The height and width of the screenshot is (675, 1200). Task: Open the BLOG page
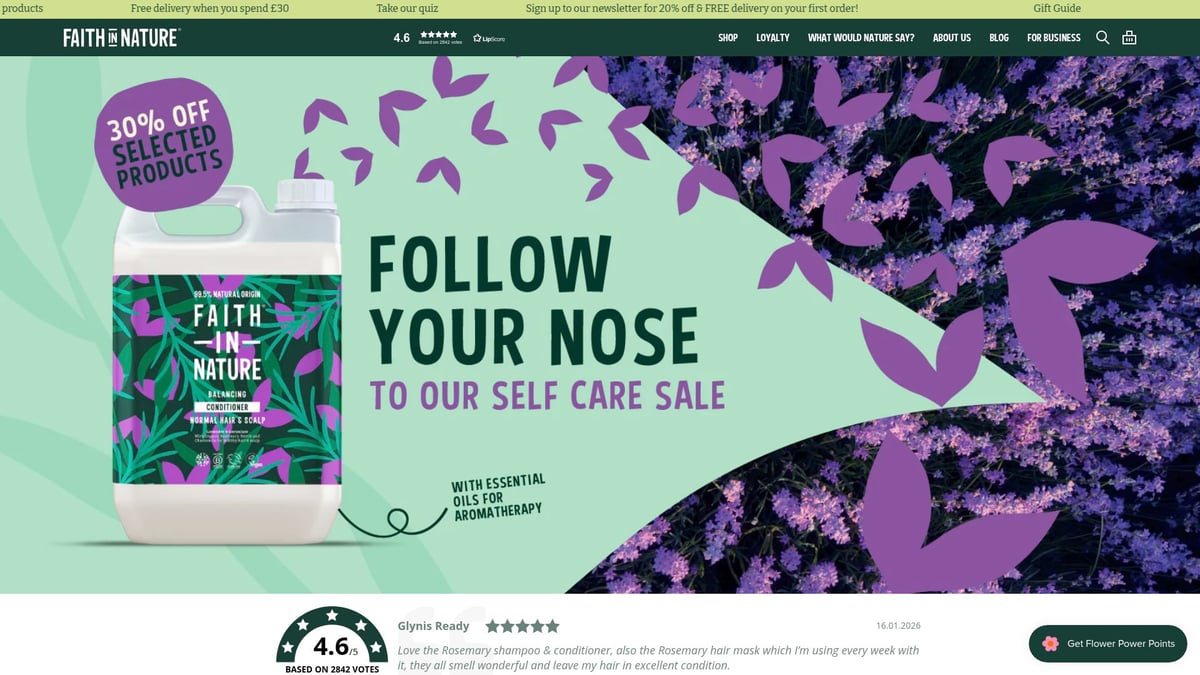(x=999, y=38)
